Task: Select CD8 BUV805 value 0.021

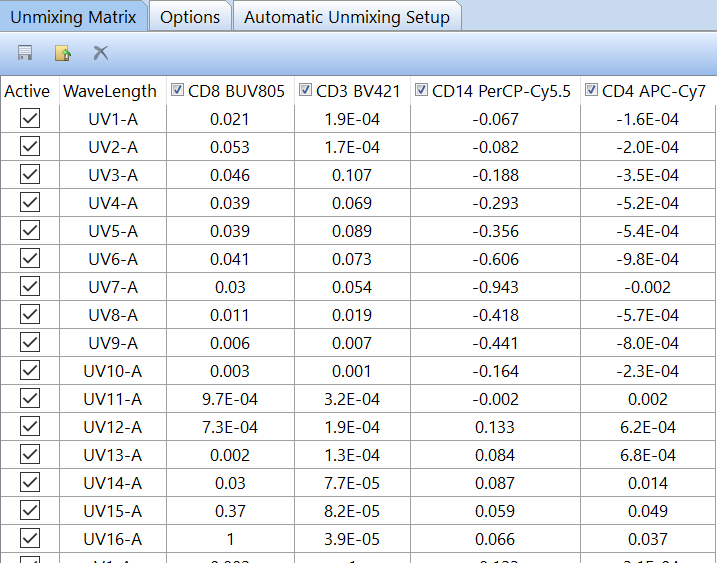Action: 230,119
